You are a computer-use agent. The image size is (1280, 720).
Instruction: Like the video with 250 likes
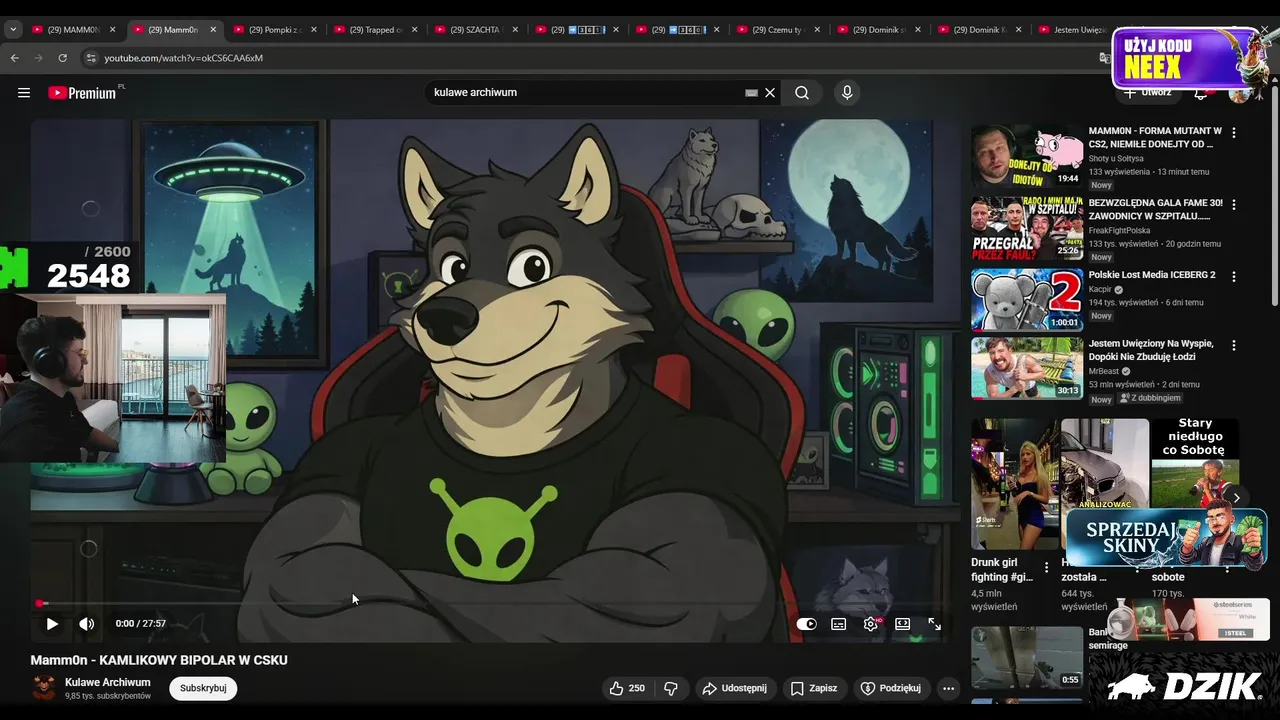point(627,688)
